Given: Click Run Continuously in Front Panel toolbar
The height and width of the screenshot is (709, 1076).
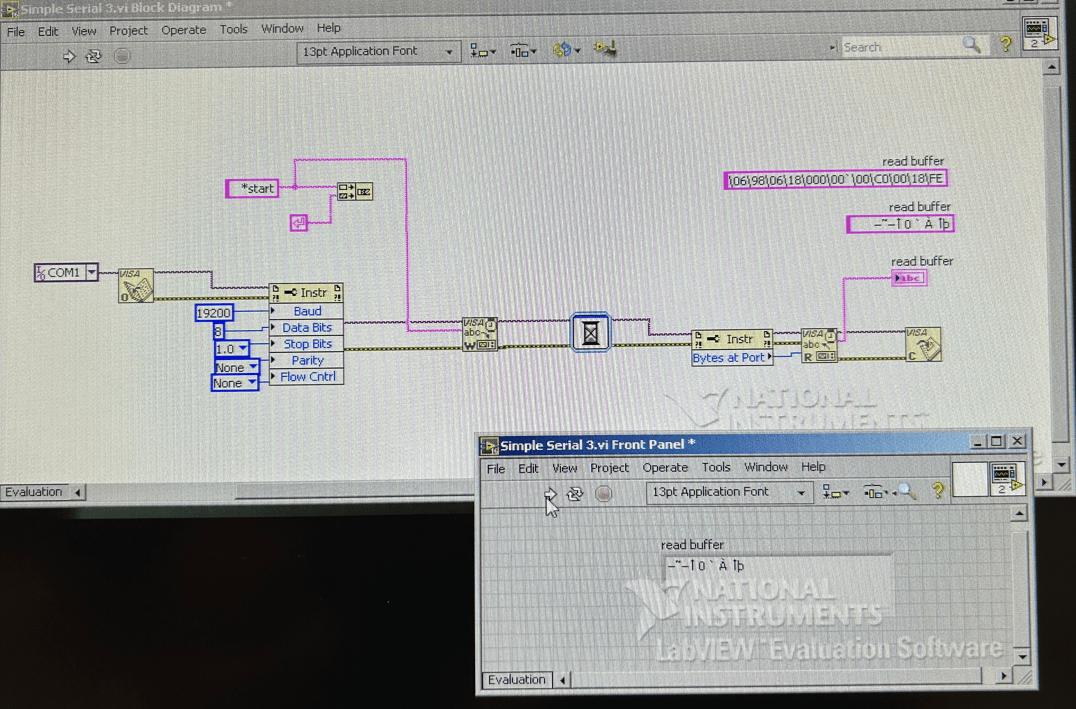Looking at the screenshot, I should 575,494.
